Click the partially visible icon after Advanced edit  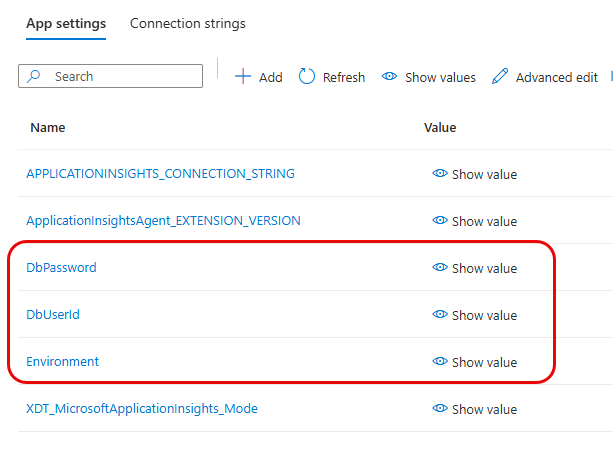(609, 77)
